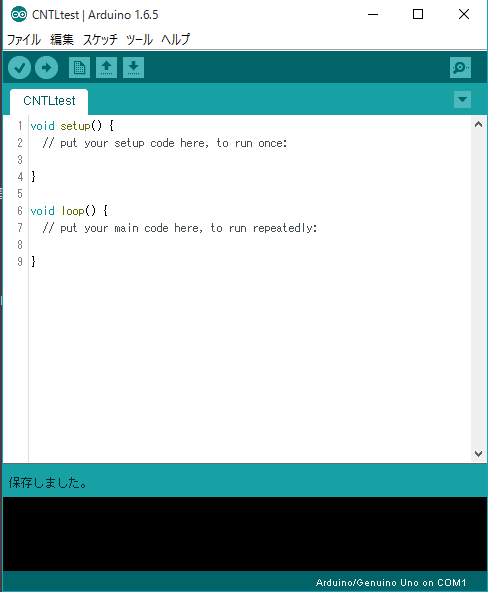Open the ツール menu
This screenshot has height=592, width=488.
pyautogui.click(x=139, y=39)
